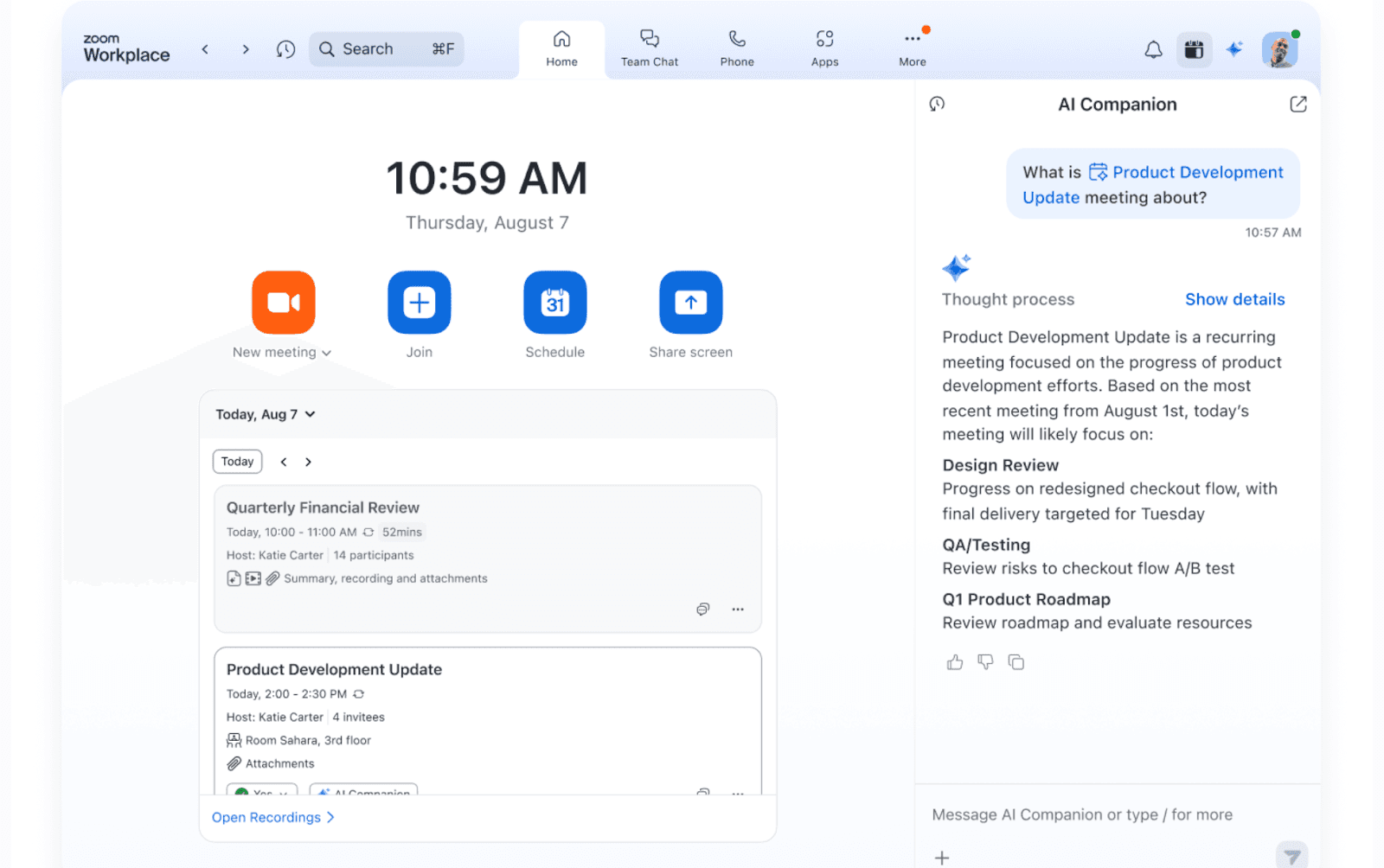Click the Thursday, August 7 date text

pos(487,222)
